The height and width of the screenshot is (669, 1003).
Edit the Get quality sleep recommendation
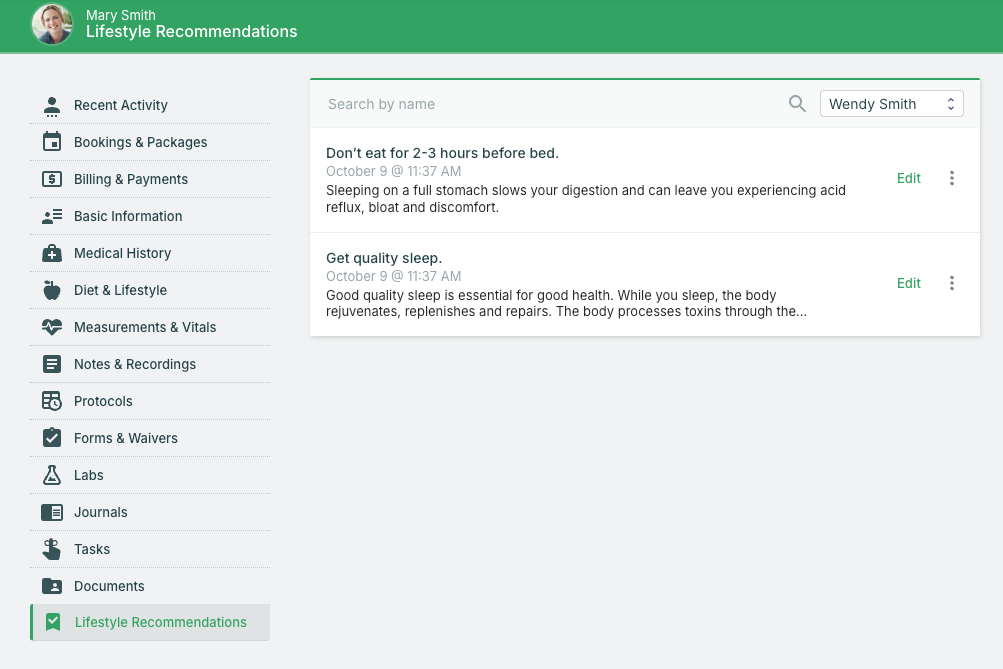coord(908,283)
